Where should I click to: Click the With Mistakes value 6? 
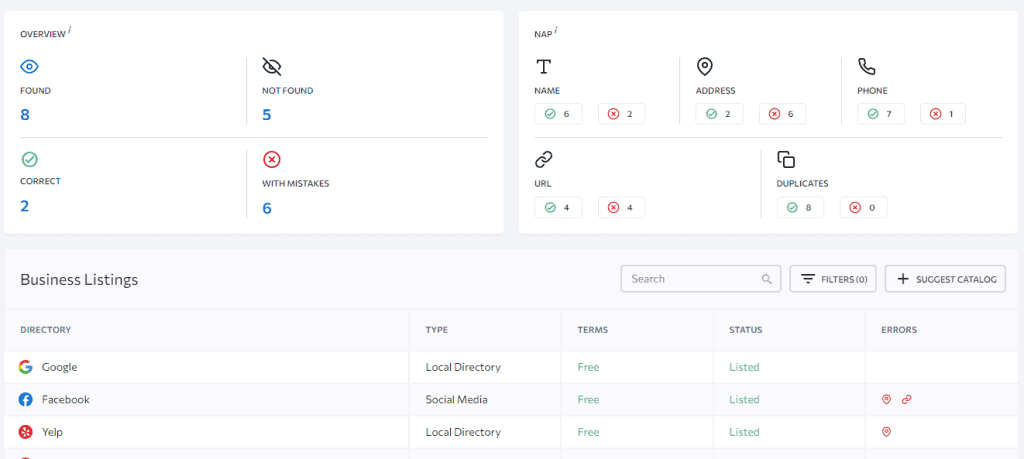click(x=266, y=208)
